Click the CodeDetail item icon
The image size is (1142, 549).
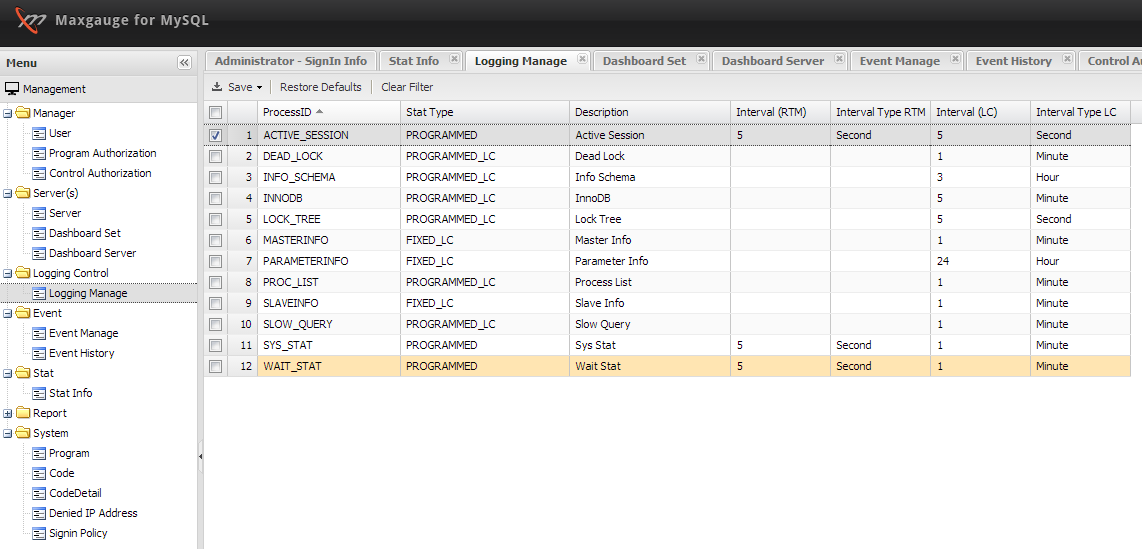[39, 493]
